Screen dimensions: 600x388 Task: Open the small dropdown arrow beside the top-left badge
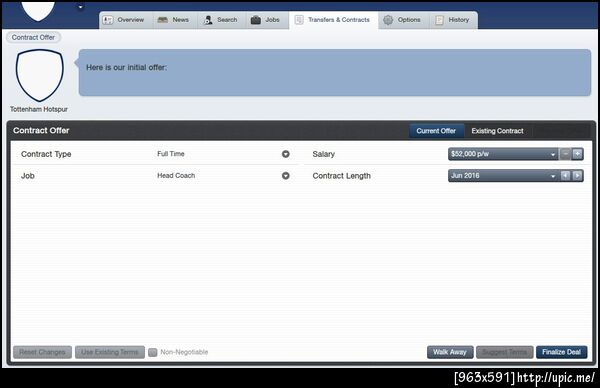pos(80,7)
